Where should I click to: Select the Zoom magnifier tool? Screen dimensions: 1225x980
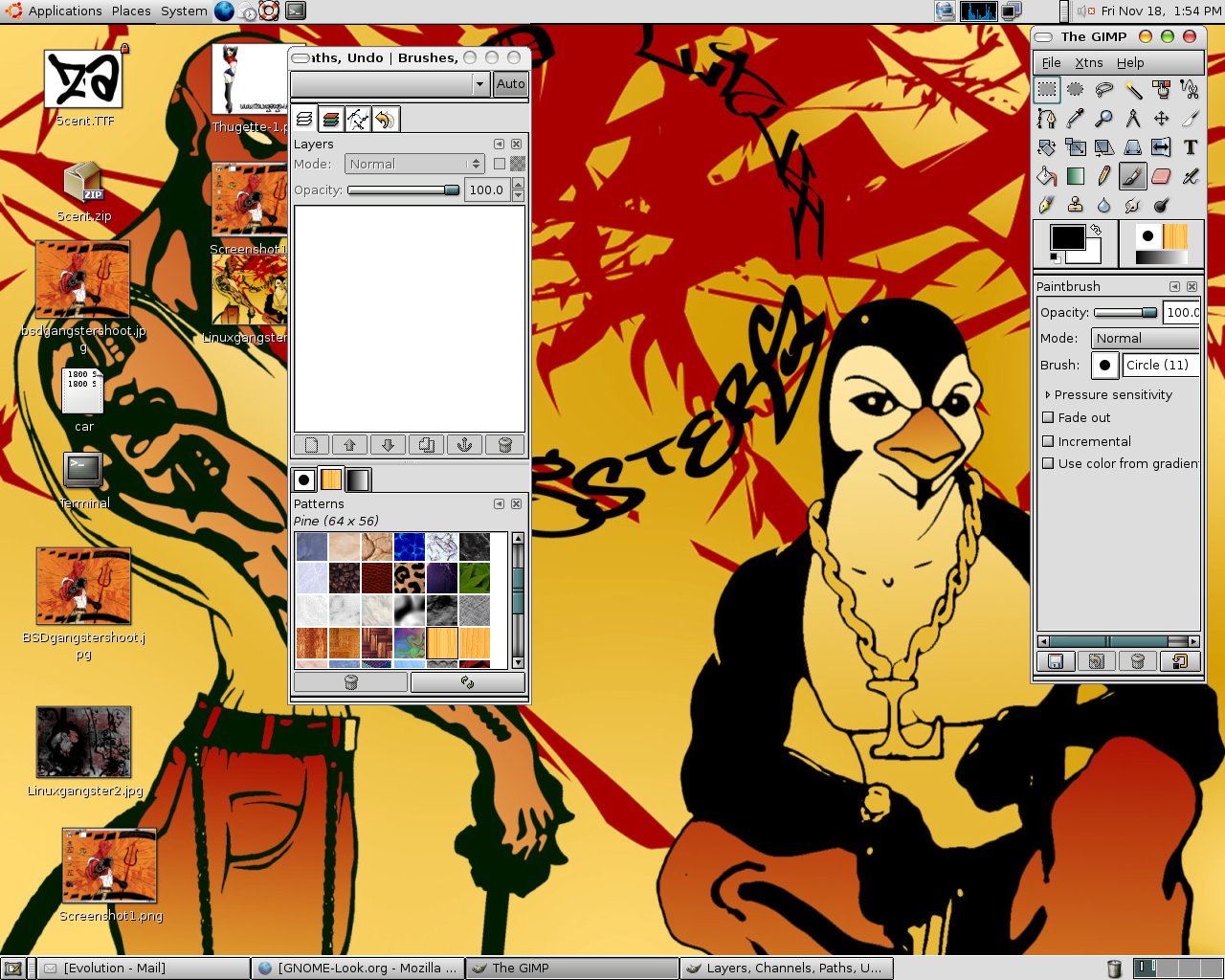coord(1104,119)
